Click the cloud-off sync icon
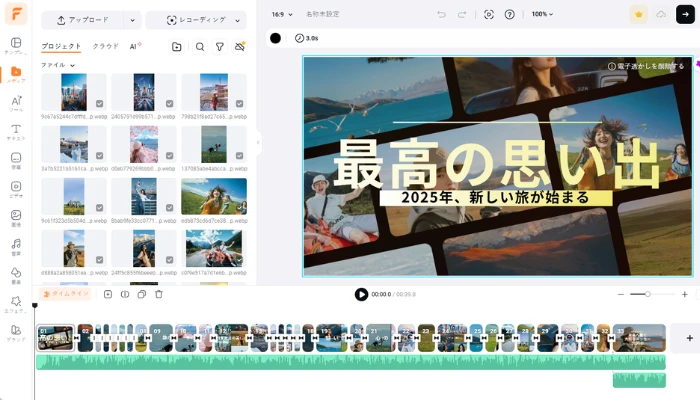The height and width of the screenshot is (400, 700). pos(240,46)
